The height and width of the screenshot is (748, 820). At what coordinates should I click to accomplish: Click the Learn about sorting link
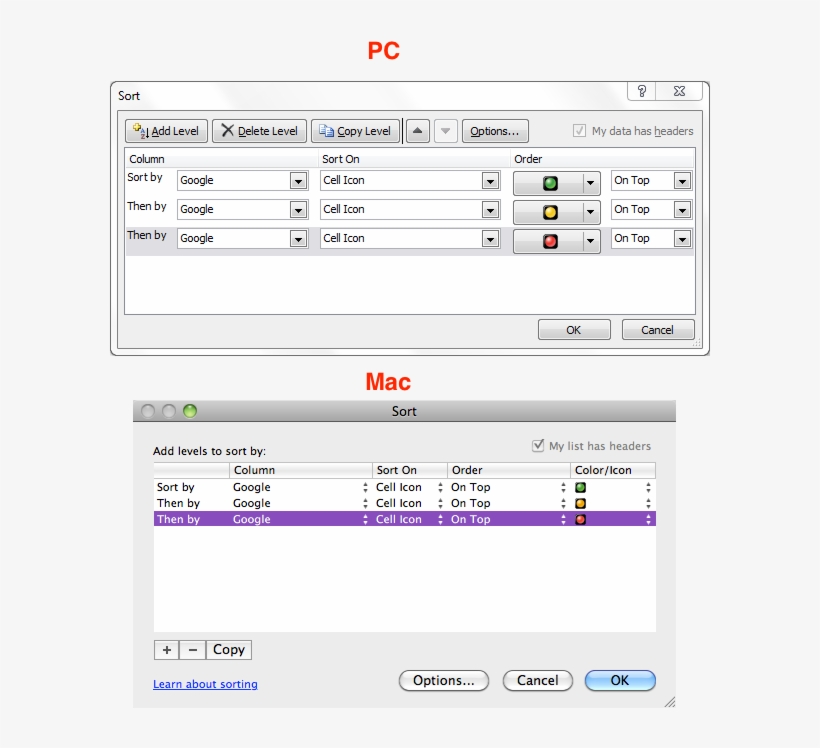[205, 684]
